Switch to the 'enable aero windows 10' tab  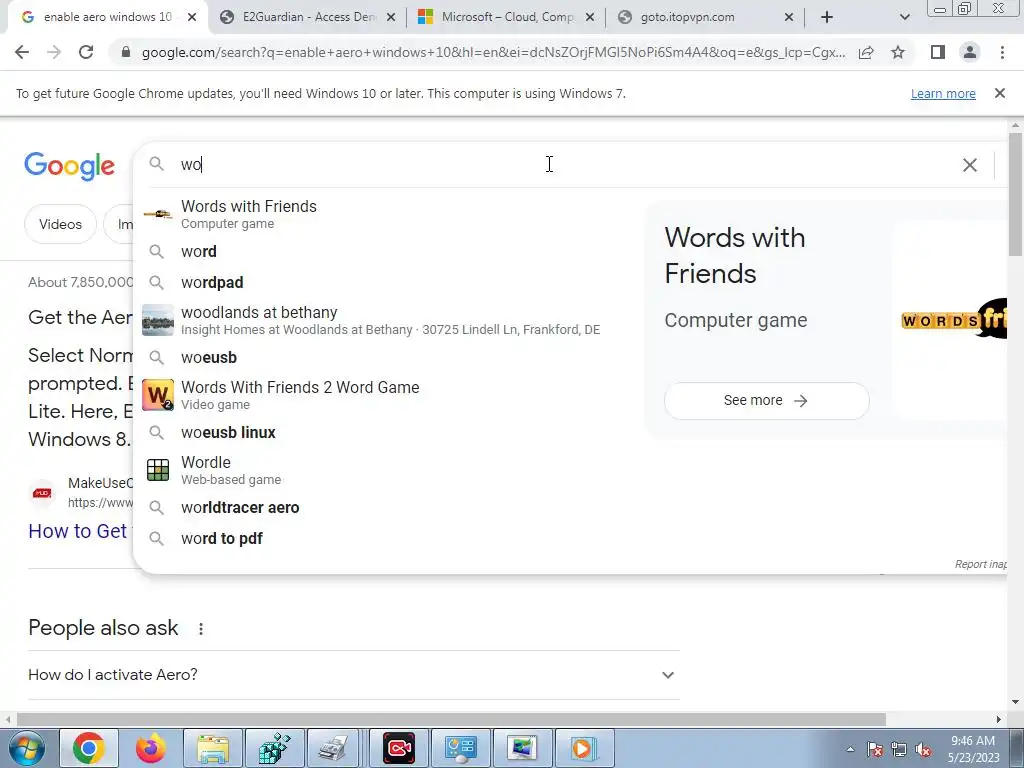(x=107, y=18)
